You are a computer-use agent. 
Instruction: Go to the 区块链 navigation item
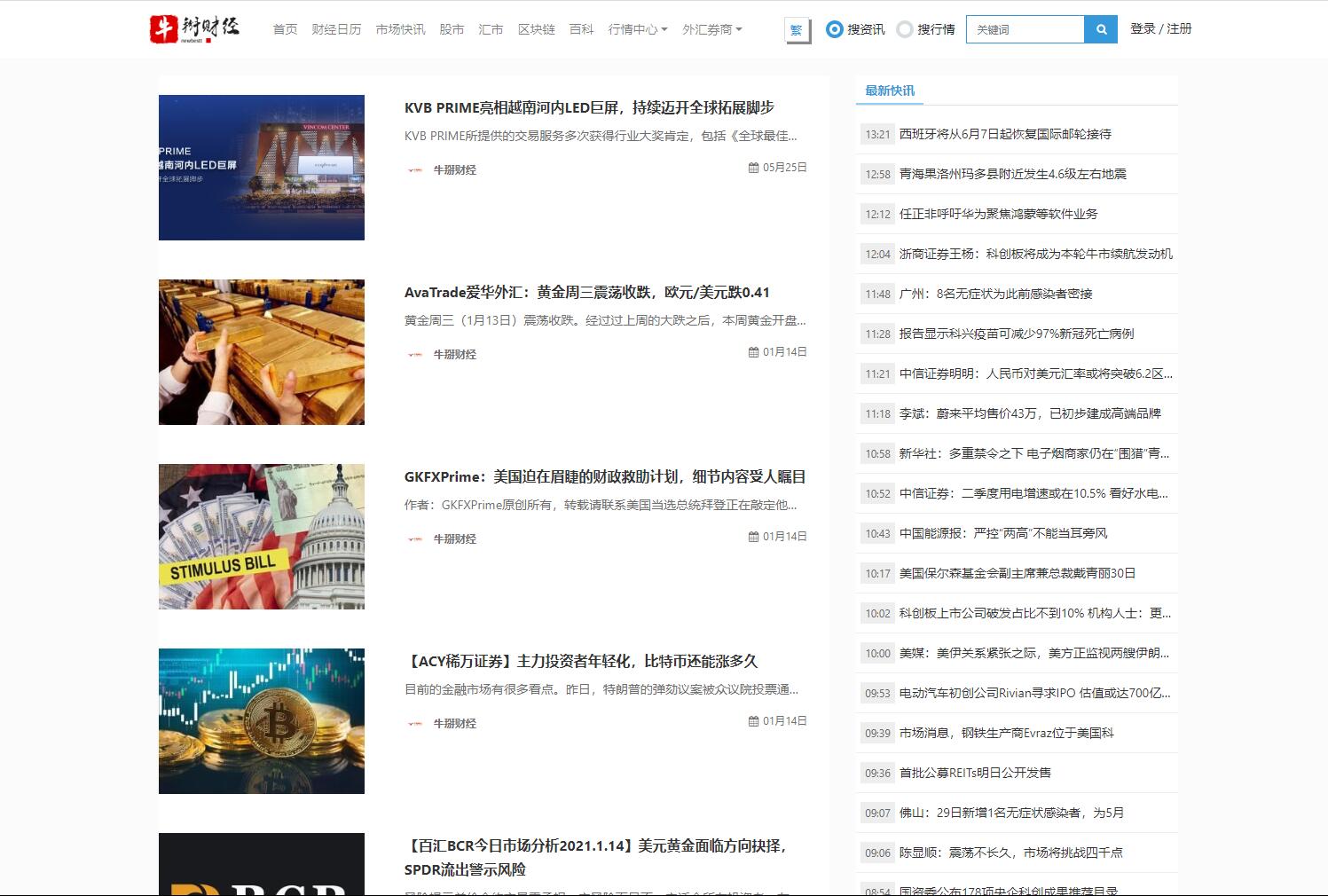click(x=536, y=29)
